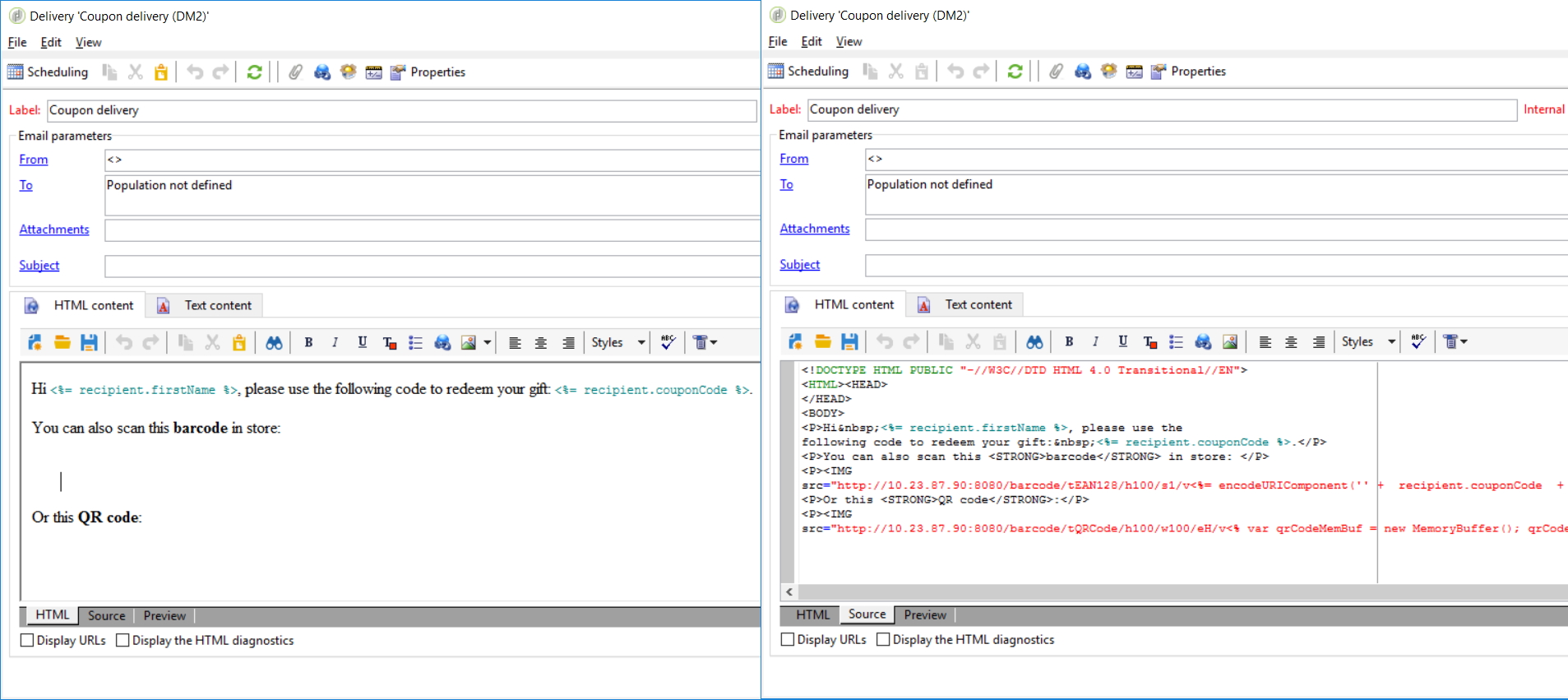Expand the insert image dropdown arrow in the left editor
The height and width of the screenshot is (700, 1568).
(x=488, y=343)
